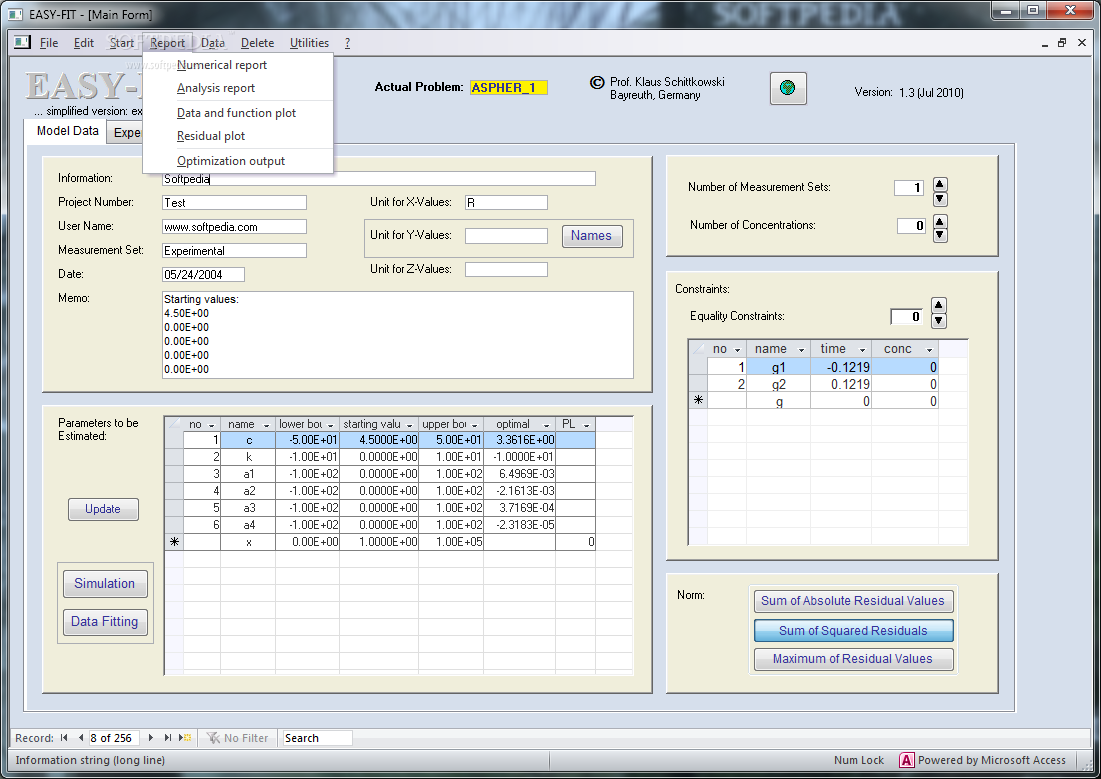
Task: Switch to Model Data tab
Action: tap(67, 131)
